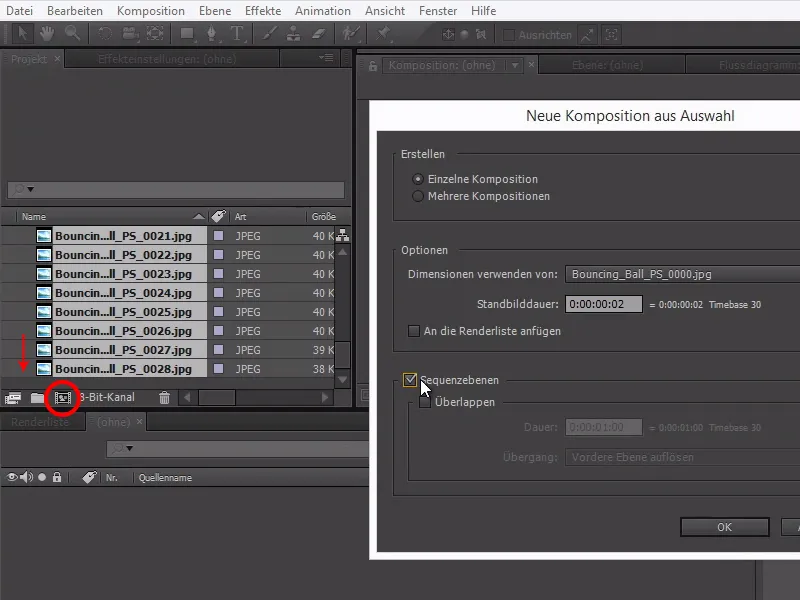Open the Datei menu
The height and width of the screenshot is (600, 800).
[x=19, y=11]
